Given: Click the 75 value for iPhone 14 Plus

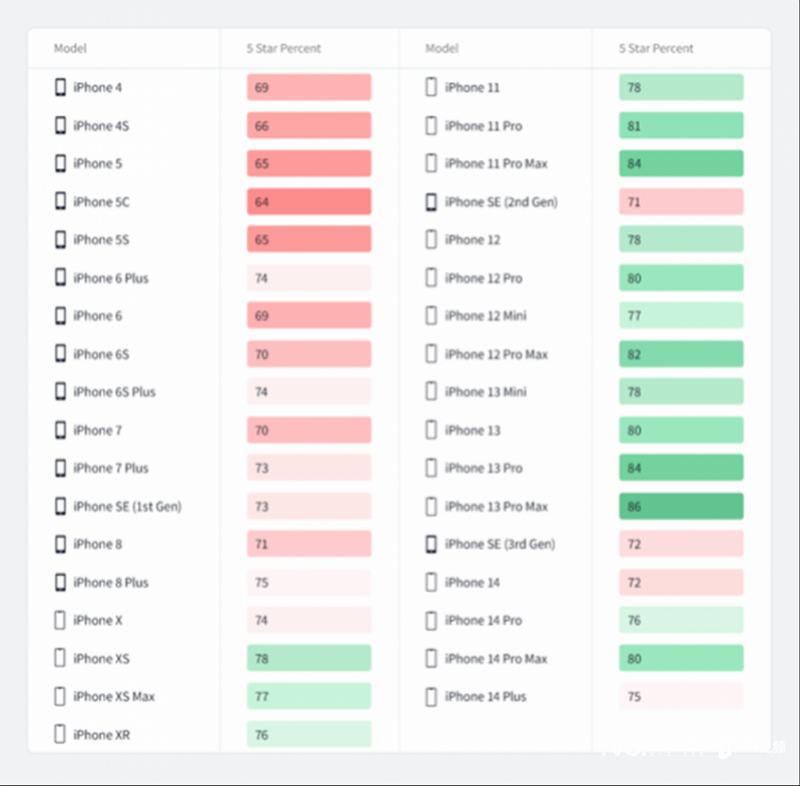Looking at the screenshot, I should click(634, 697).
